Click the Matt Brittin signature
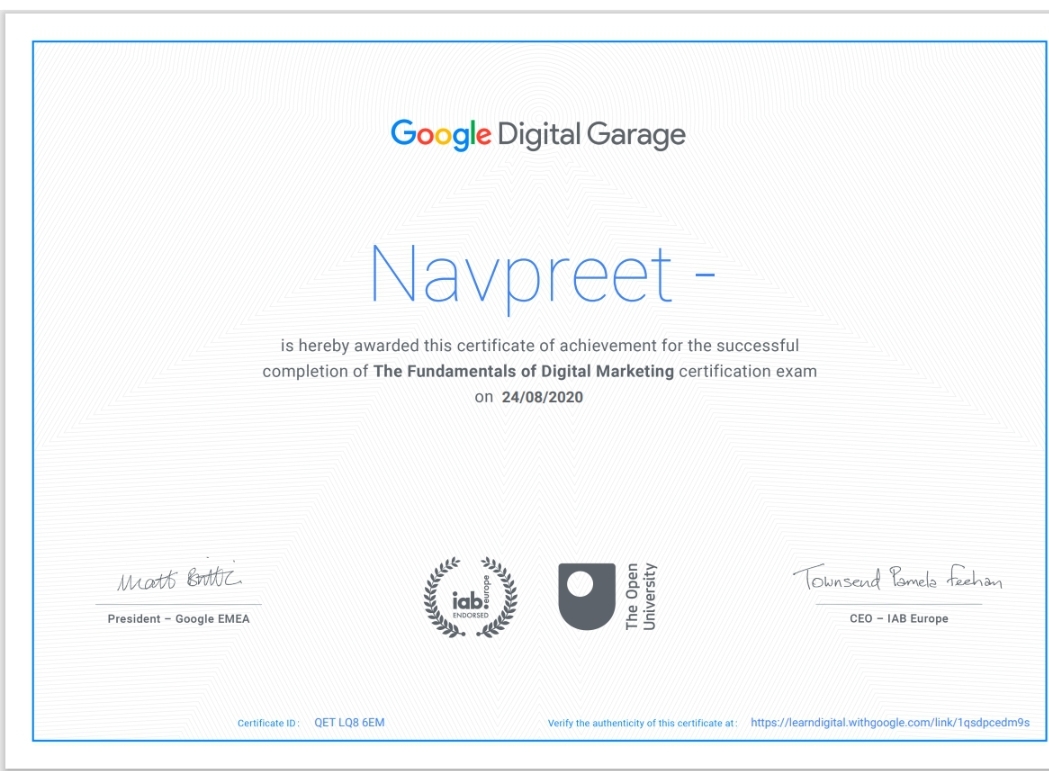Image resolution: width=1049 pixels, height=771 pixels. coord(179,576)
